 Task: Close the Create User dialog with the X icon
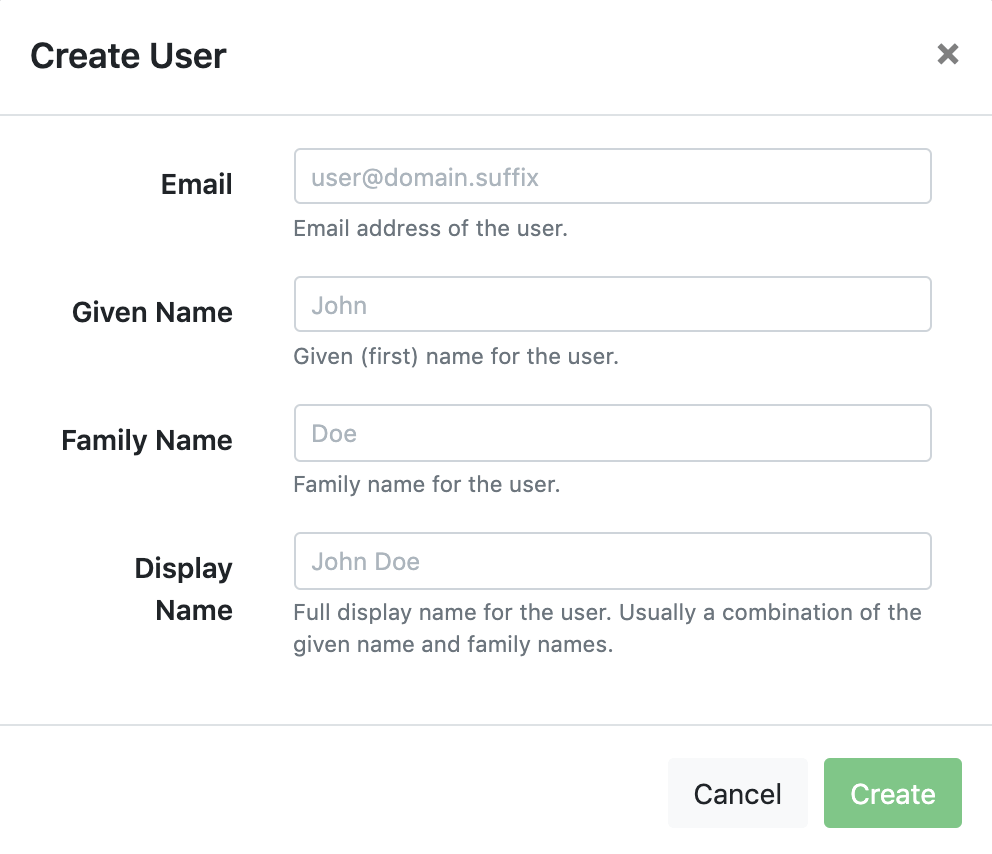pyautogui.click(x=948, y=54)
